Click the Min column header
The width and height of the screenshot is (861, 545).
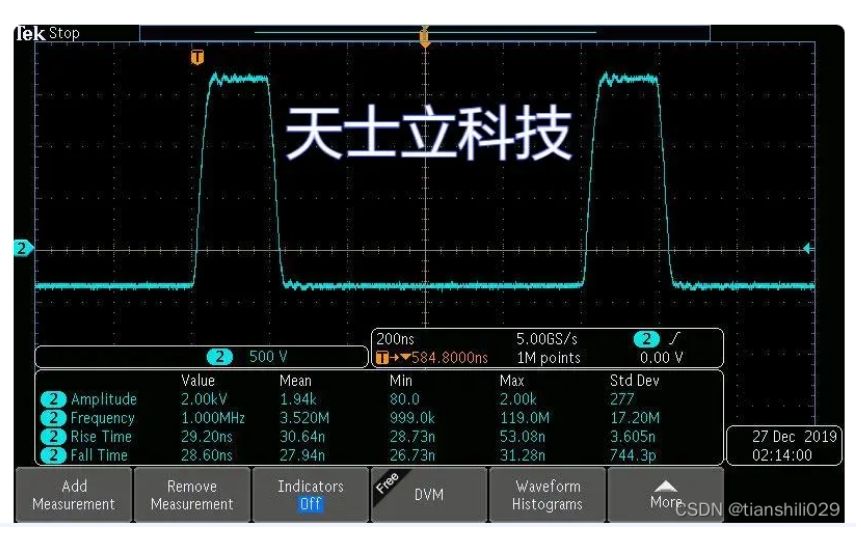tap(401, 380)
